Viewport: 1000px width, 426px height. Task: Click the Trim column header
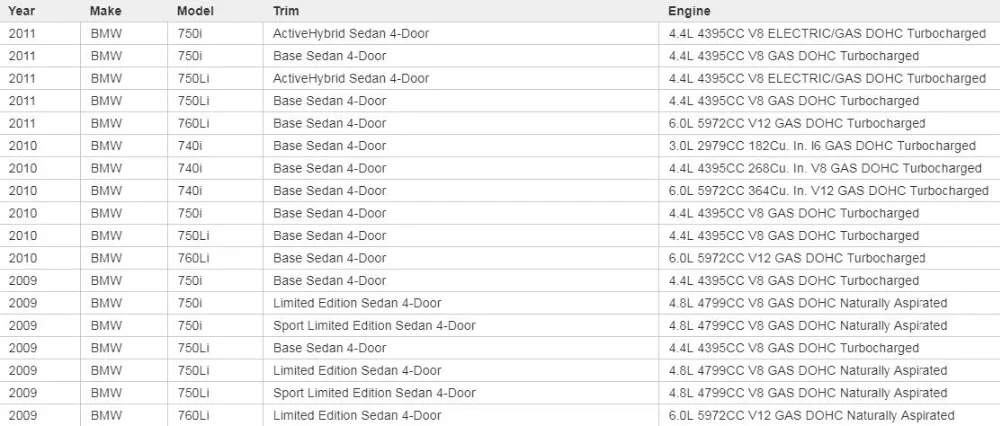(461, 11)
